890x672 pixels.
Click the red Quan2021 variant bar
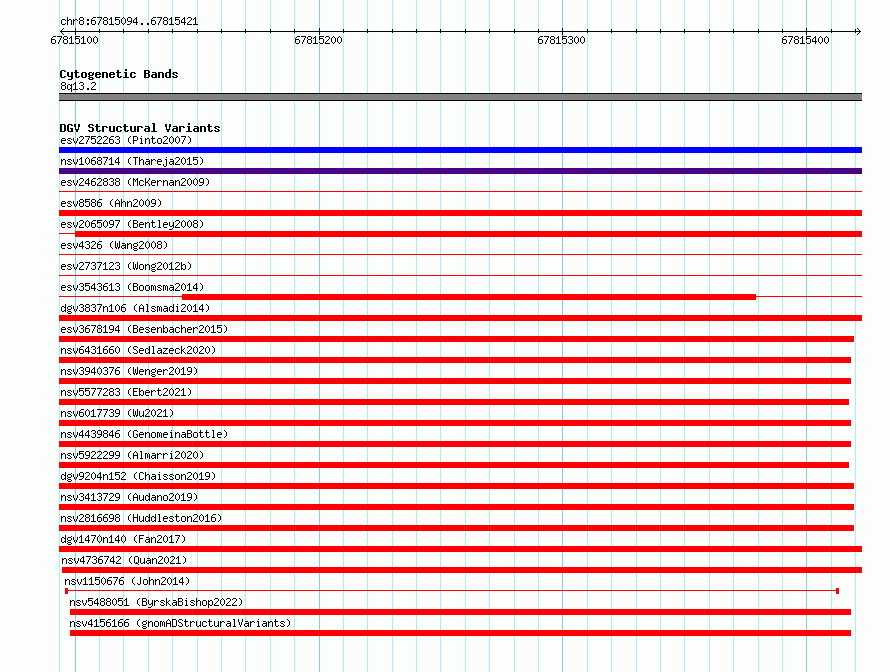pos(462,570)
